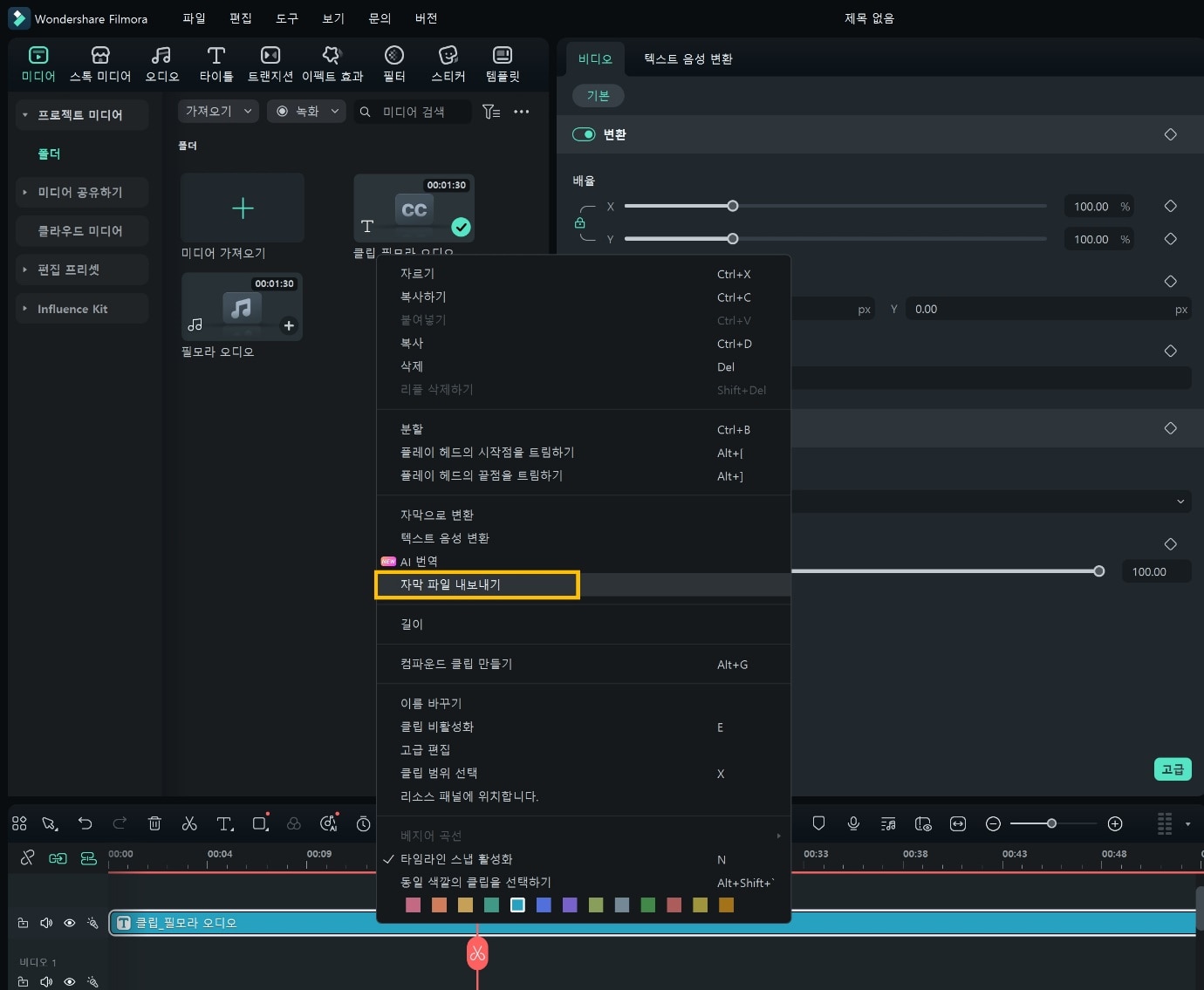This screenshot has width=1204, height=990.
Task: Lock the subtitle track
Action: tap(23, 923)
